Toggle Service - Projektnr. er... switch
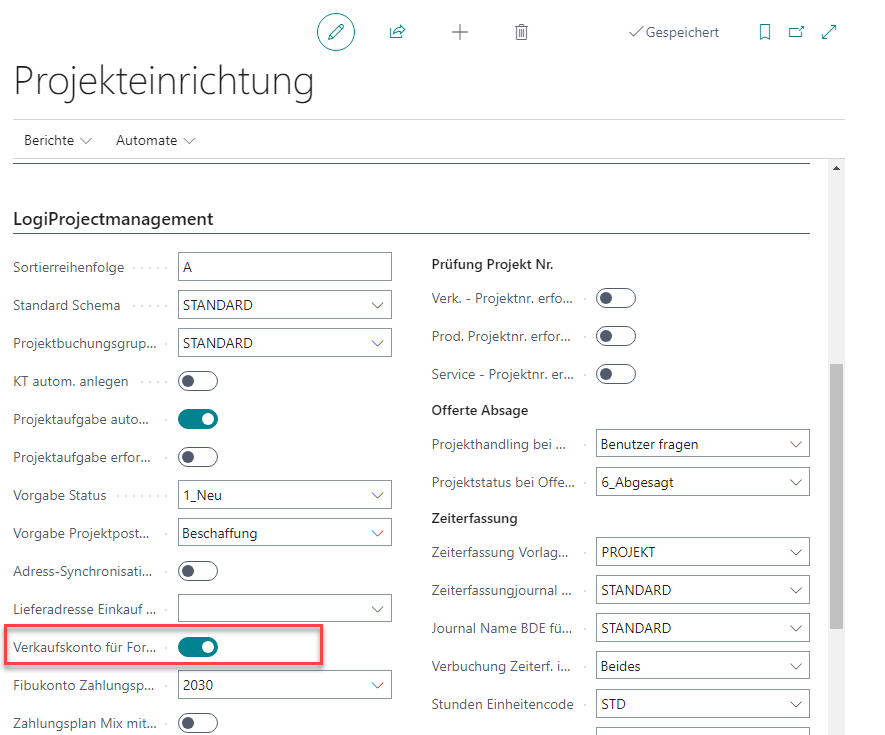Screen dimensions: 885x735 coord(616,374)
